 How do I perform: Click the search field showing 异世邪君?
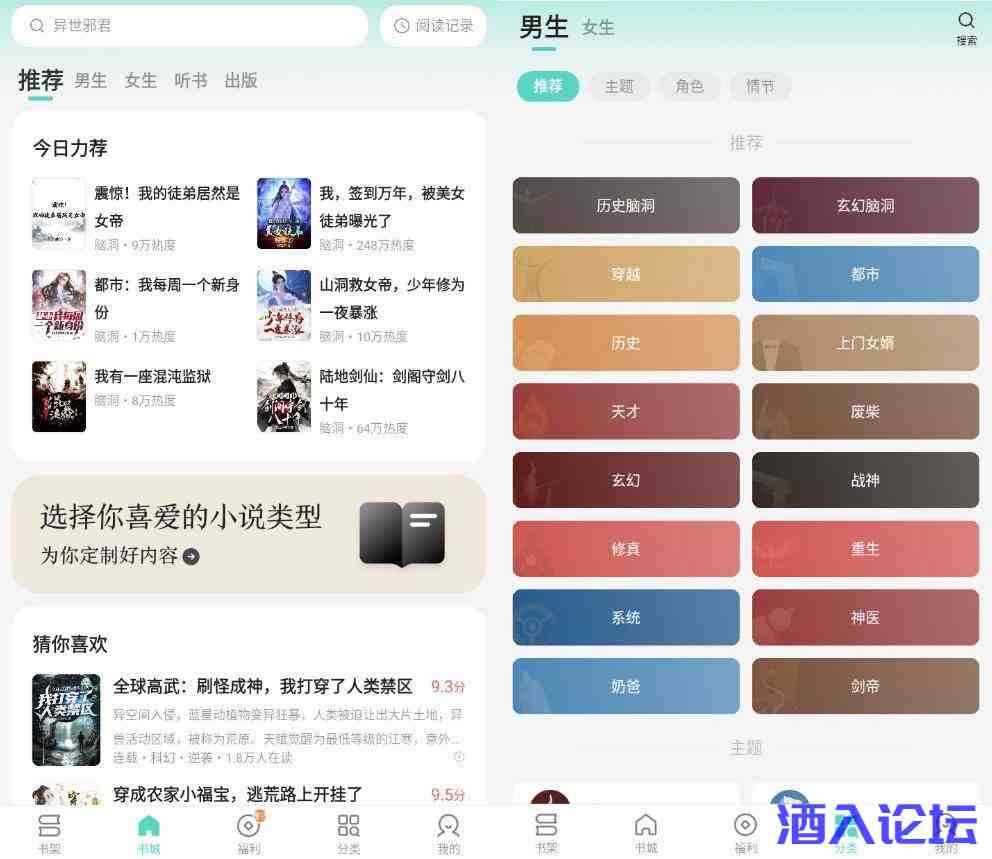190,26
